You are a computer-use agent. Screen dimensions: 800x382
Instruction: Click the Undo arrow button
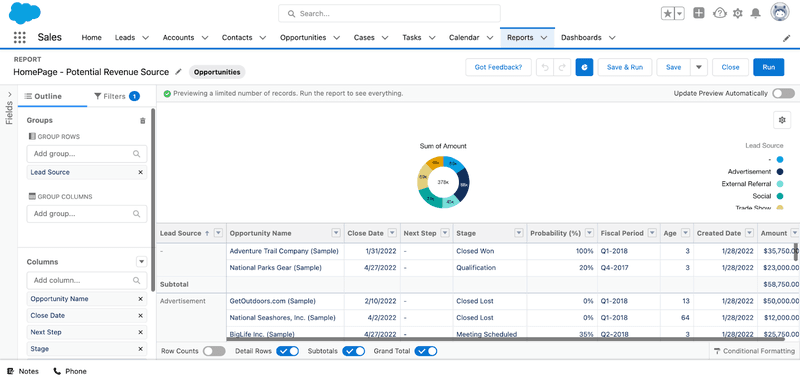tap(545, 67)
